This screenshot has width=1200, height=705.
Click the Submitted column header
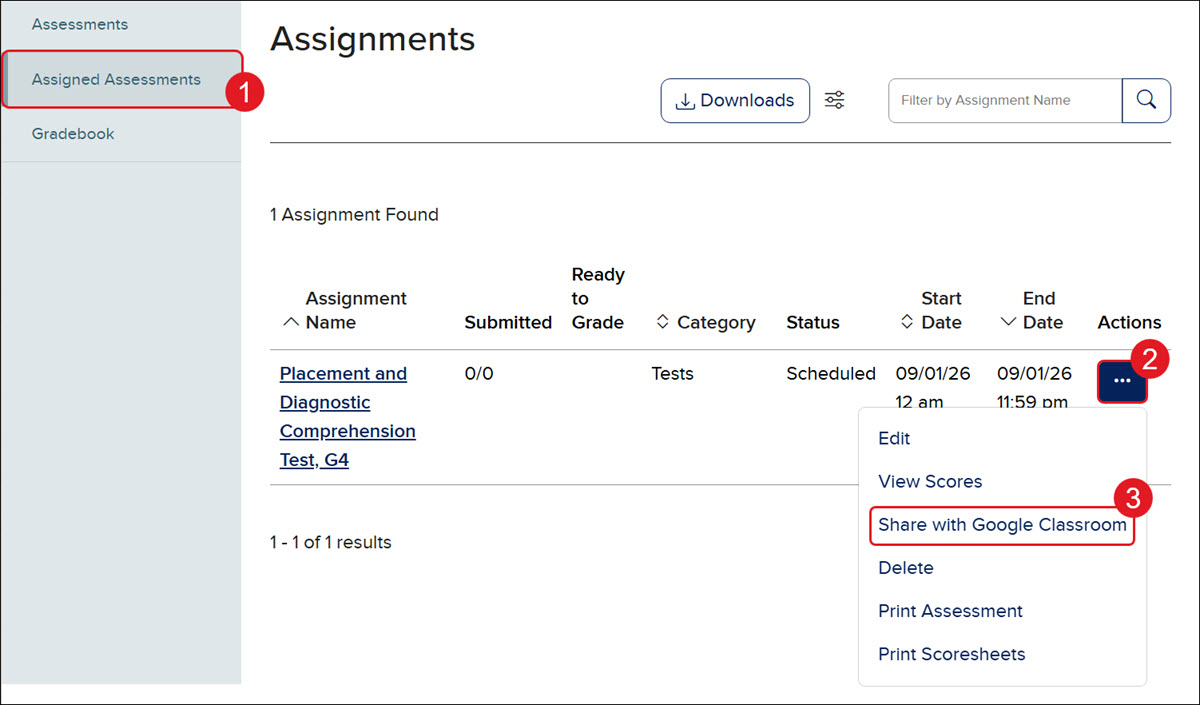pyautogui.click(x=508, y=322)
